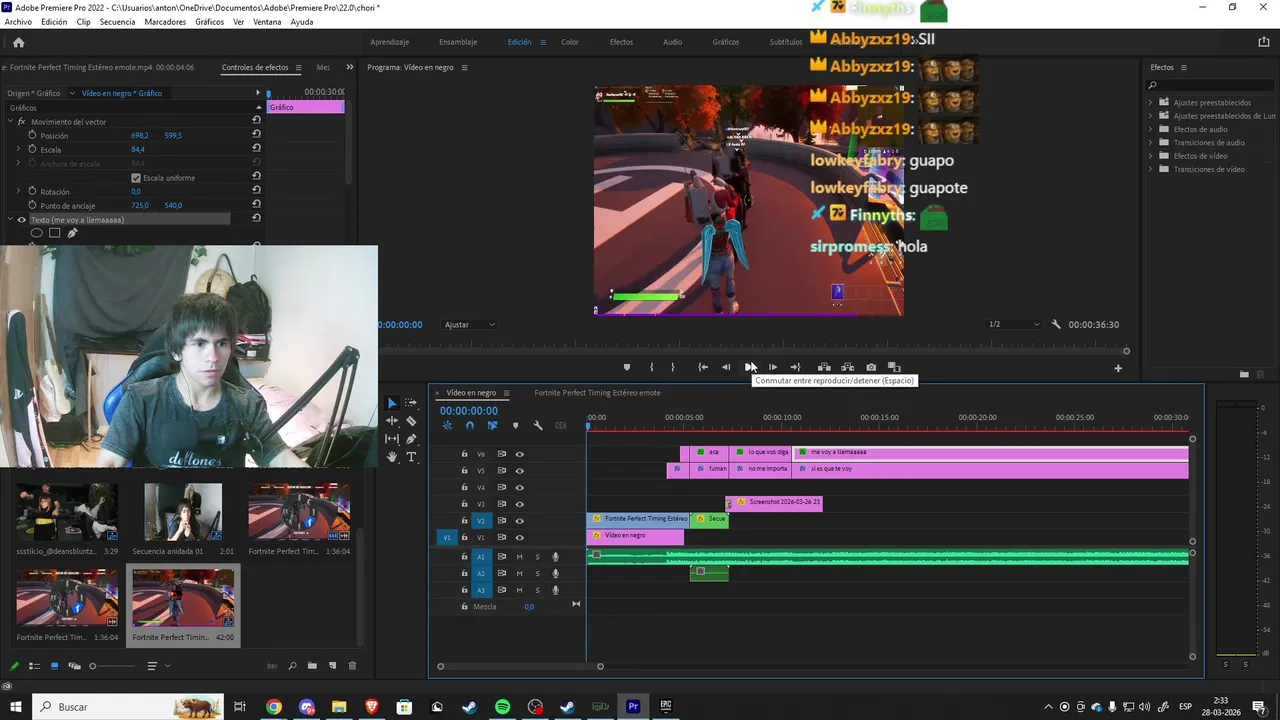
Task: Open the Secuencia menu
Action: (x=117, y=22)
